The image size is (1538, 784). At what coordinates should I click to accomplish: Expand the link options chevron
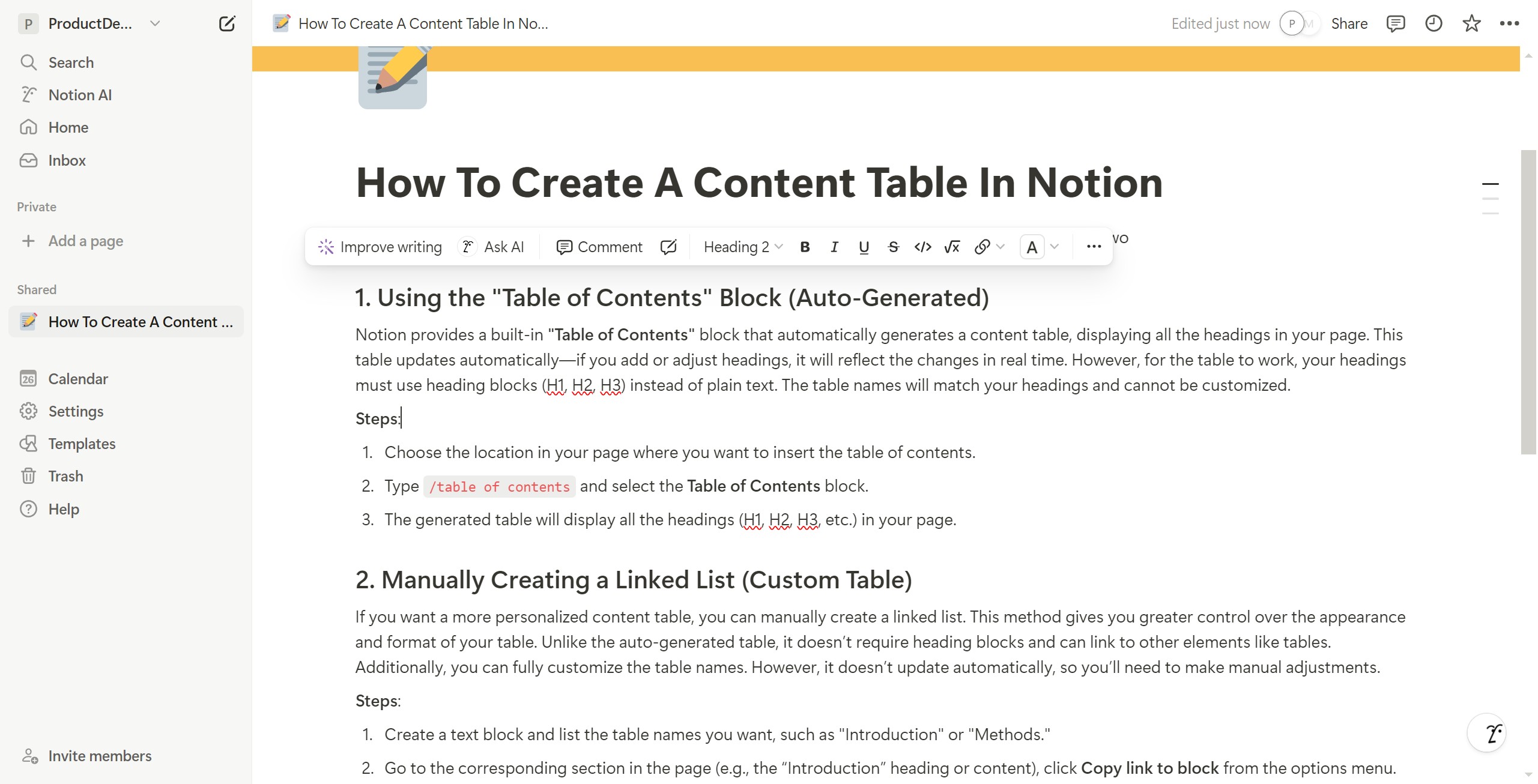(1001, 247)
